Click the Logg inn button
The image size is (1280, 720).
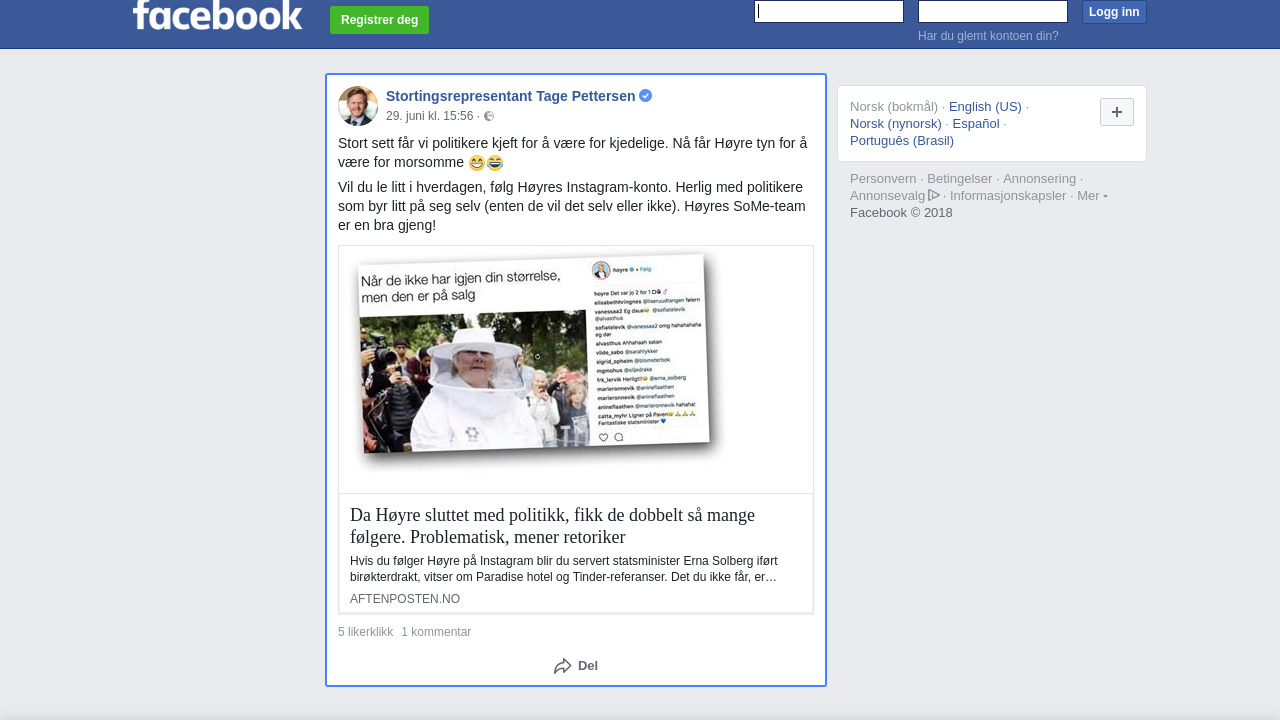tap(1114, 12)
